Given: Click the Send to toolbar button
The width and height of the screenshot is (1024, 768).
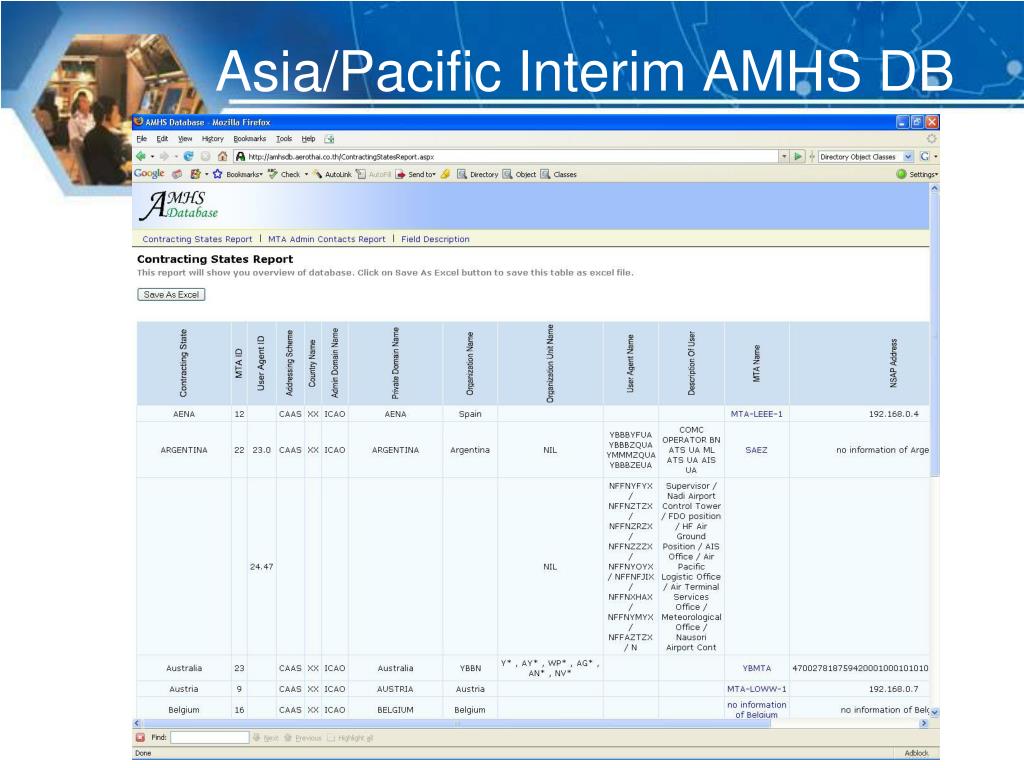Looking at the screenshot, I should pos(415,174).
